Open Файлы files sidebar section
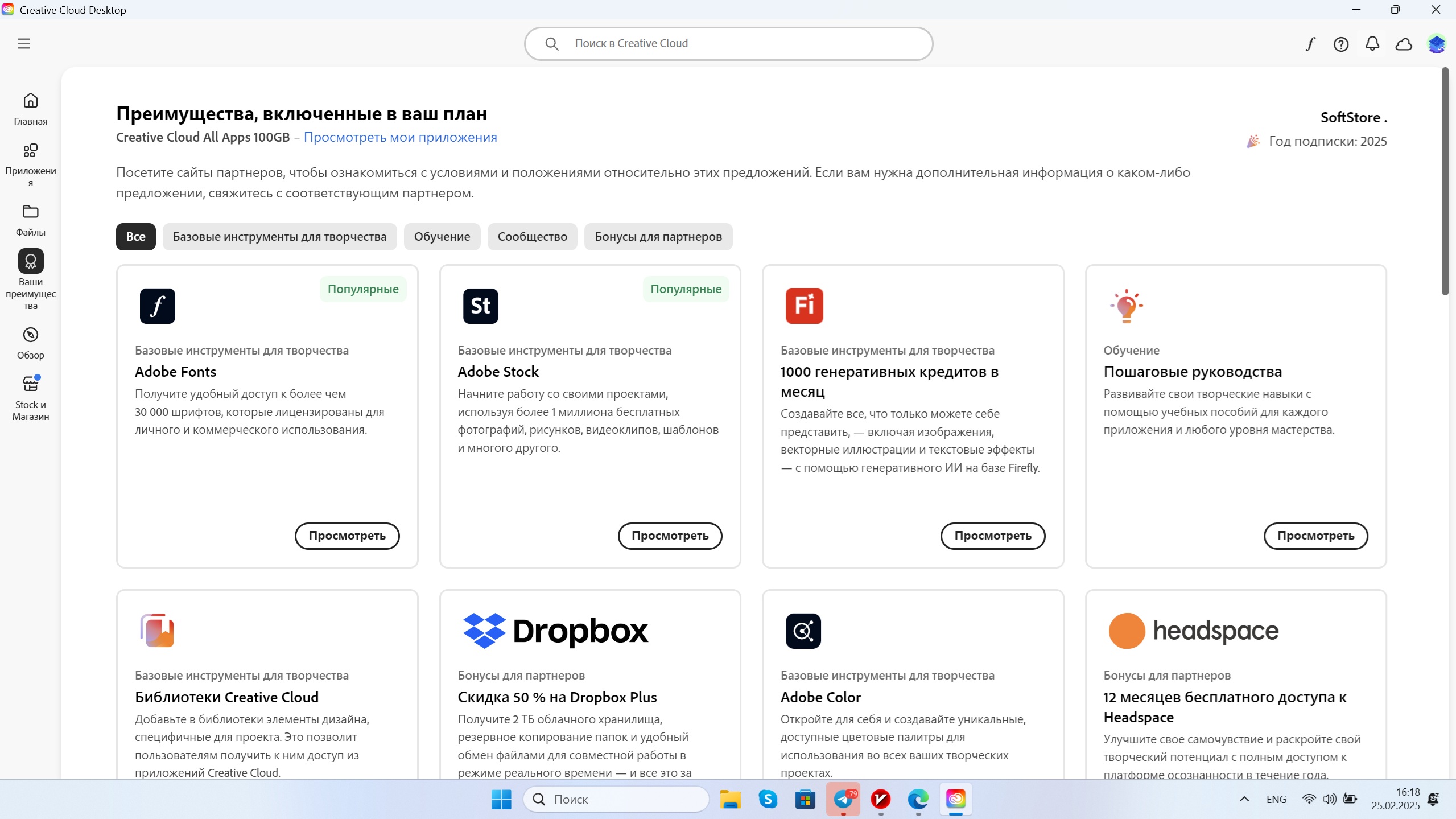The image size is (1456, 819). (x=31, y=219)
